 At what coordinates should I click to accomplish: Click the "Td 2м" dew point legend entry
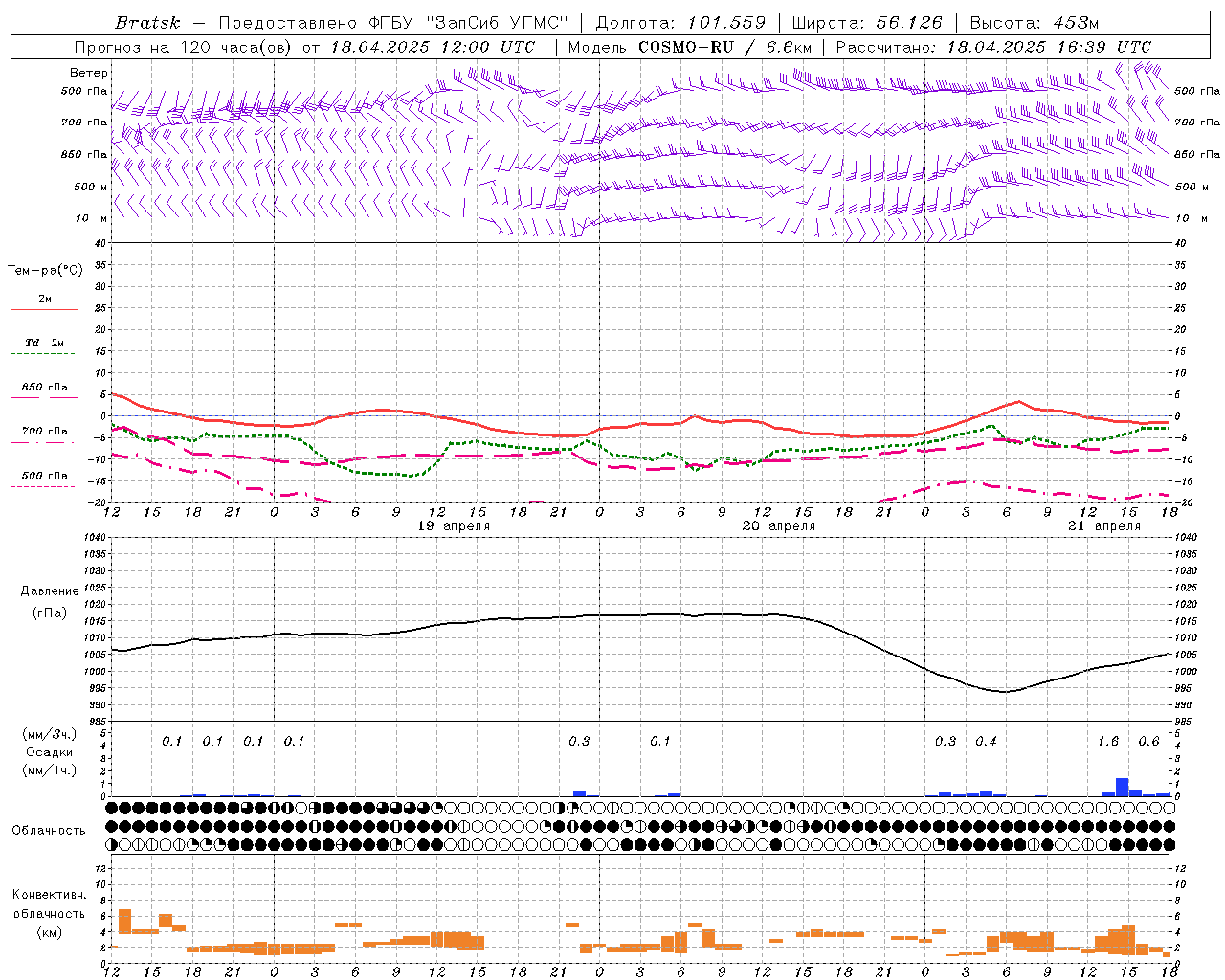(x=44, y=343)
